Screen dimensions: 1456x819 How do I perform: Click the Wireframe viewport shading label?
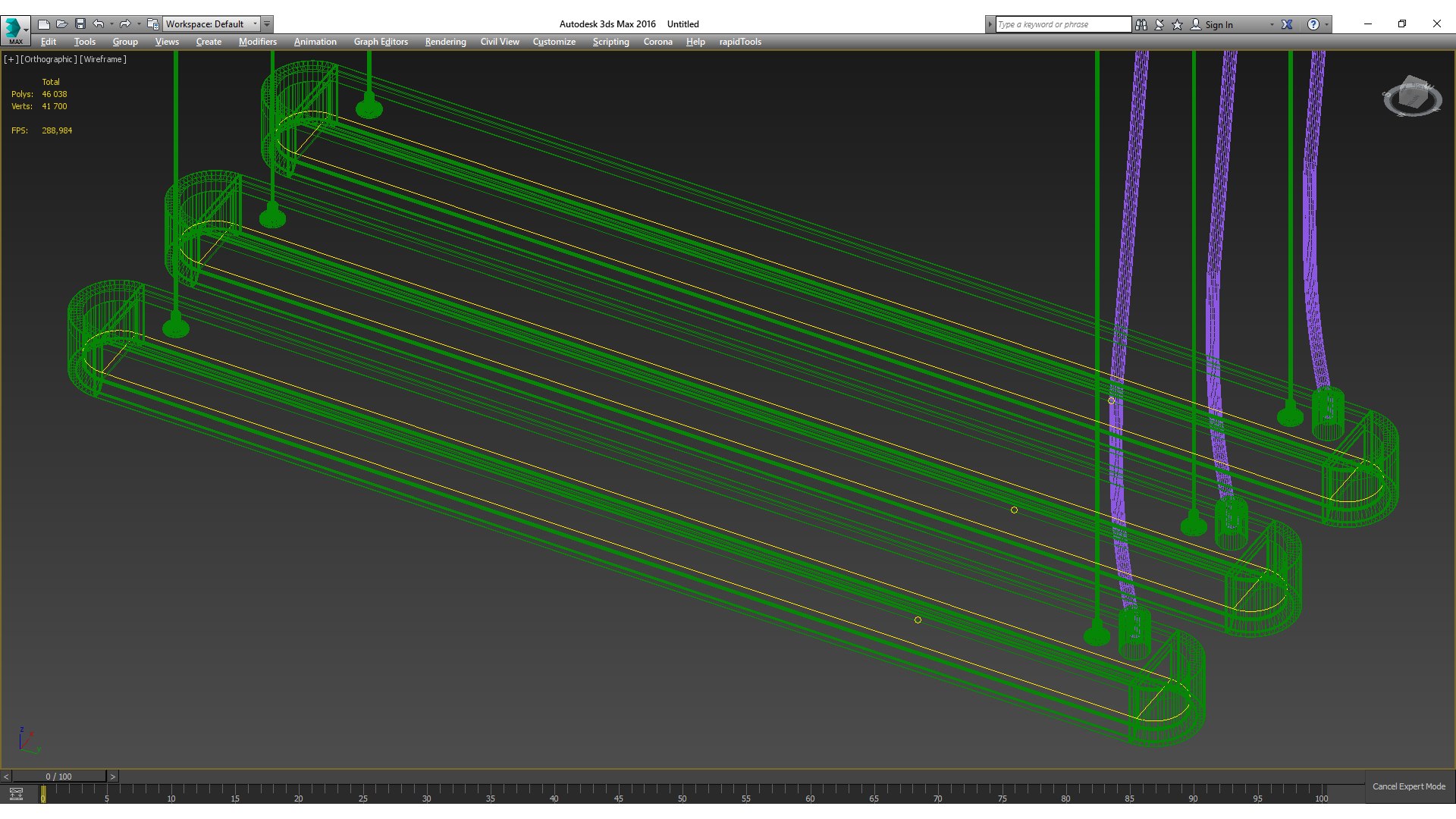[x=103, y=59]
